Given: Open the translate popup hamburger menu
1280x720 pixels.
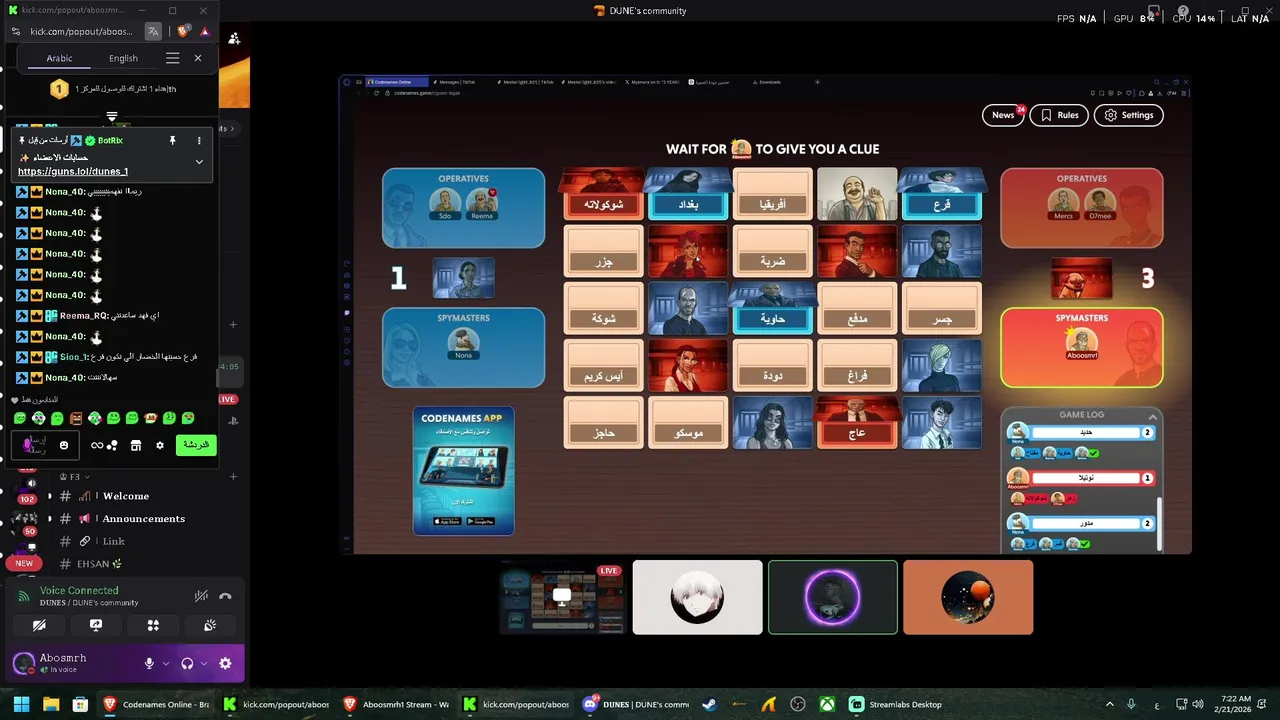Looking at the screenshot, I should tap(172, 58).
